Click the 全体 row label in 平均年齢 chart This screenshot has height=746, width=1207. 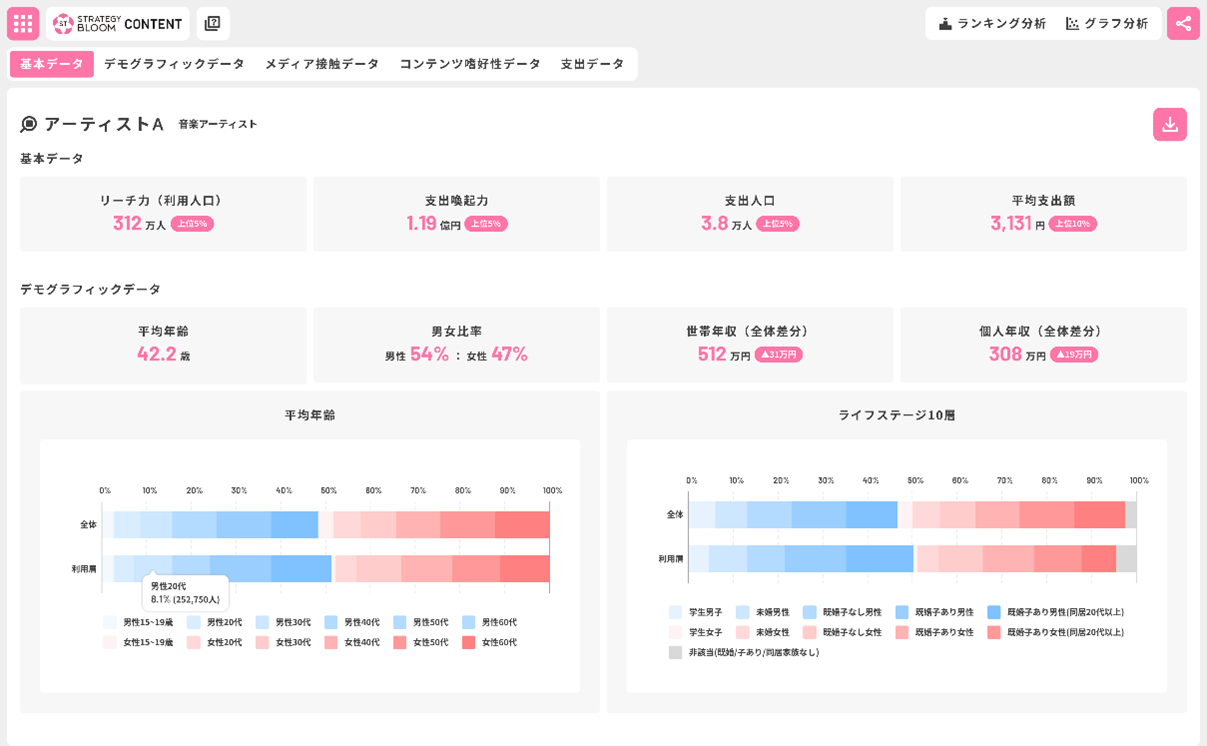[89, 524]
